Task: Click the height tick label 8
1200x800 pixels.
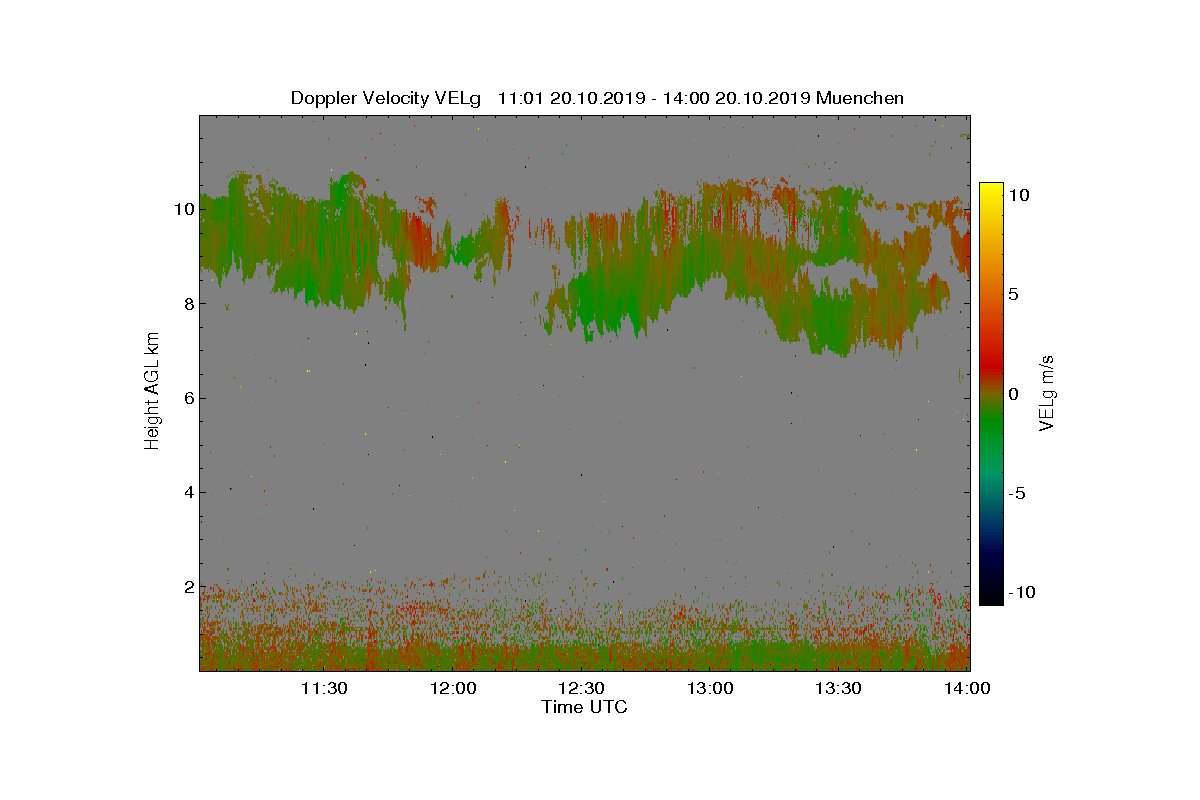Action: tap(188, 303)
